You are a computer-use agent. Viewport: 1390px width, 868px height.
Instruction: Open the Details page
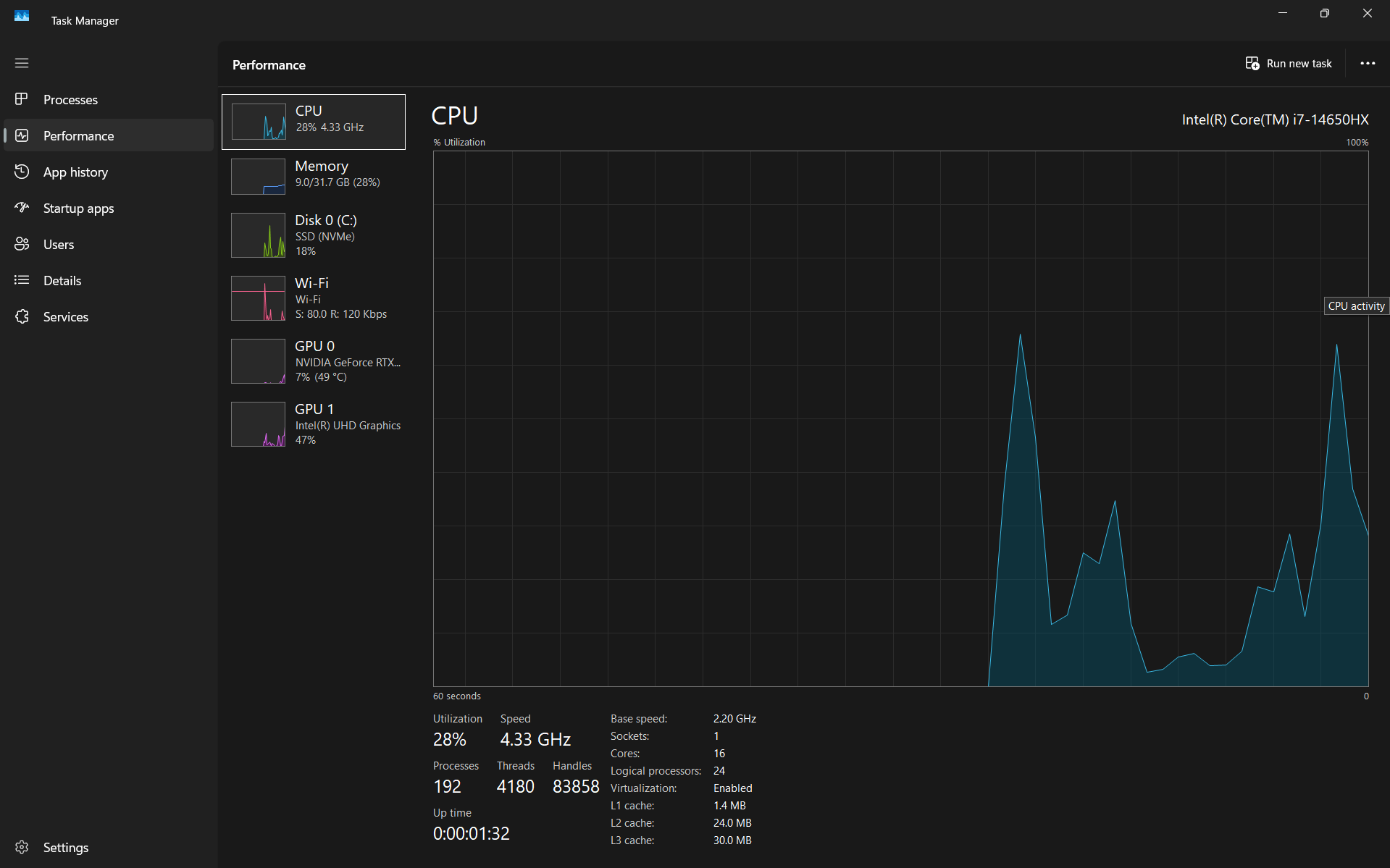coord(109,280)
